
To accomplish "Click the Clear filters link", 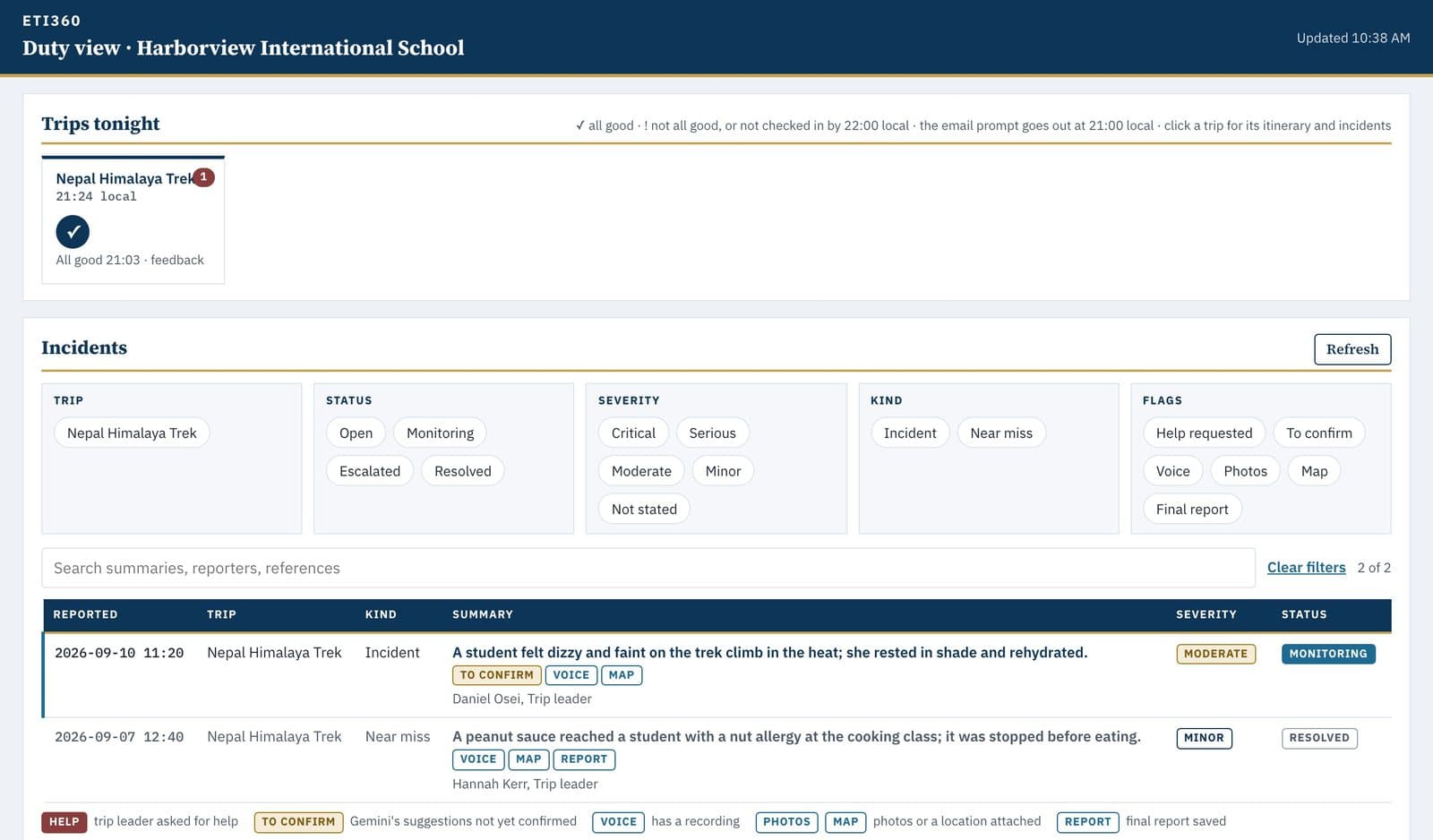I will point(1306,568).
